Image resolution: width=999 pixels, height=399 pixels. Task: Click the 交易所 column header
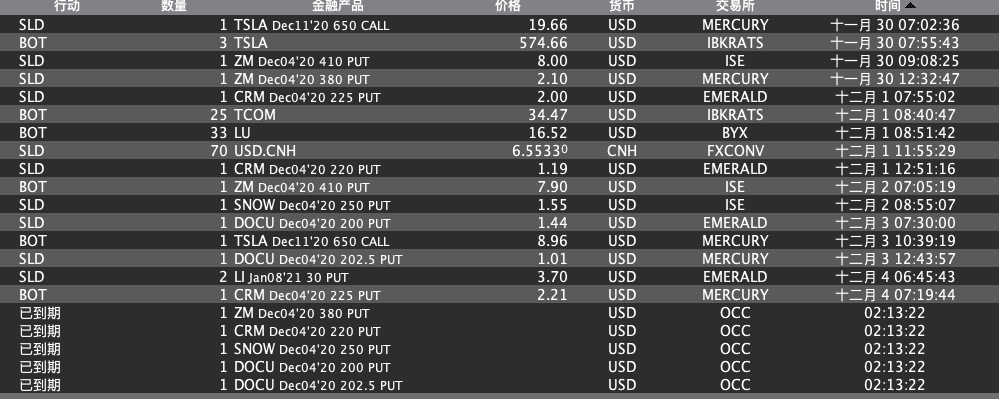(x=735, y=6)
